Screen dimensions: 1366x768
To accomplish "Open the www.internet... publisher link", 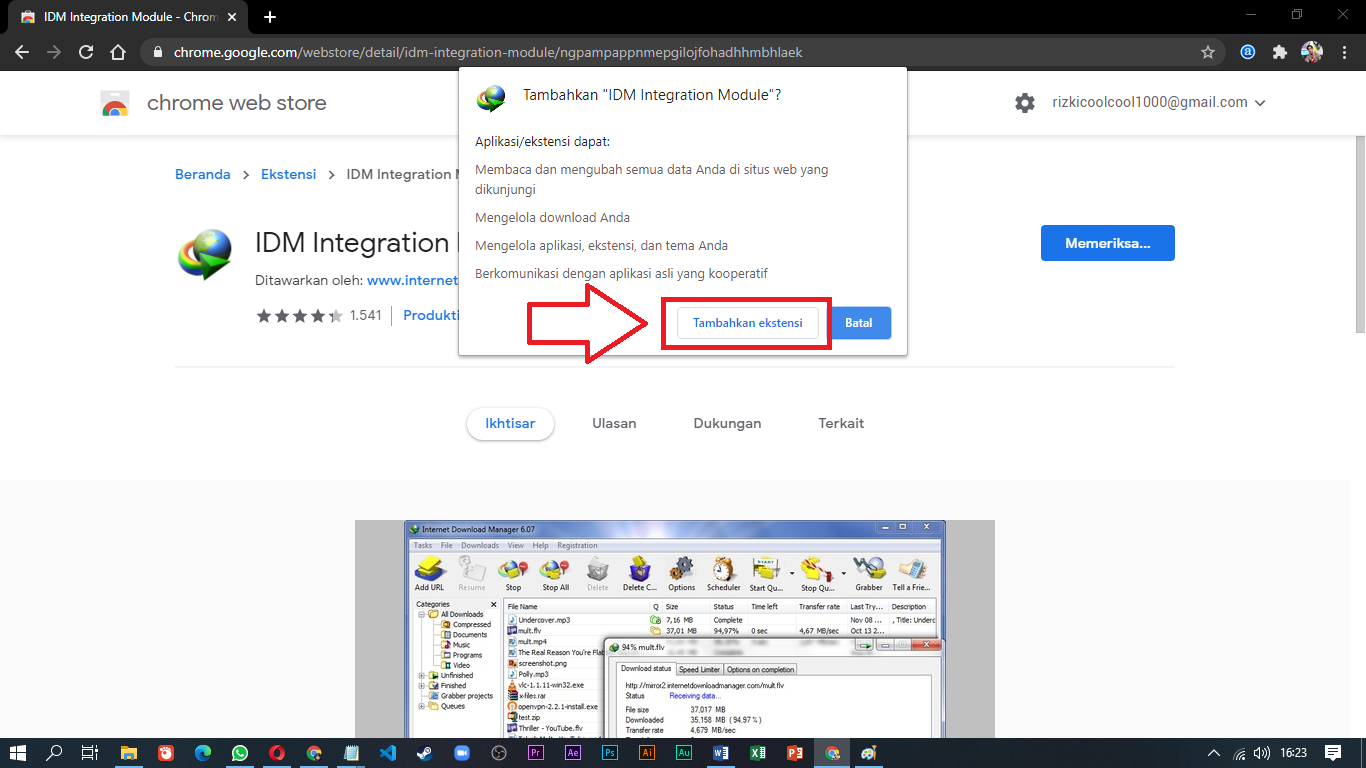I will click(x=412, y=281).
